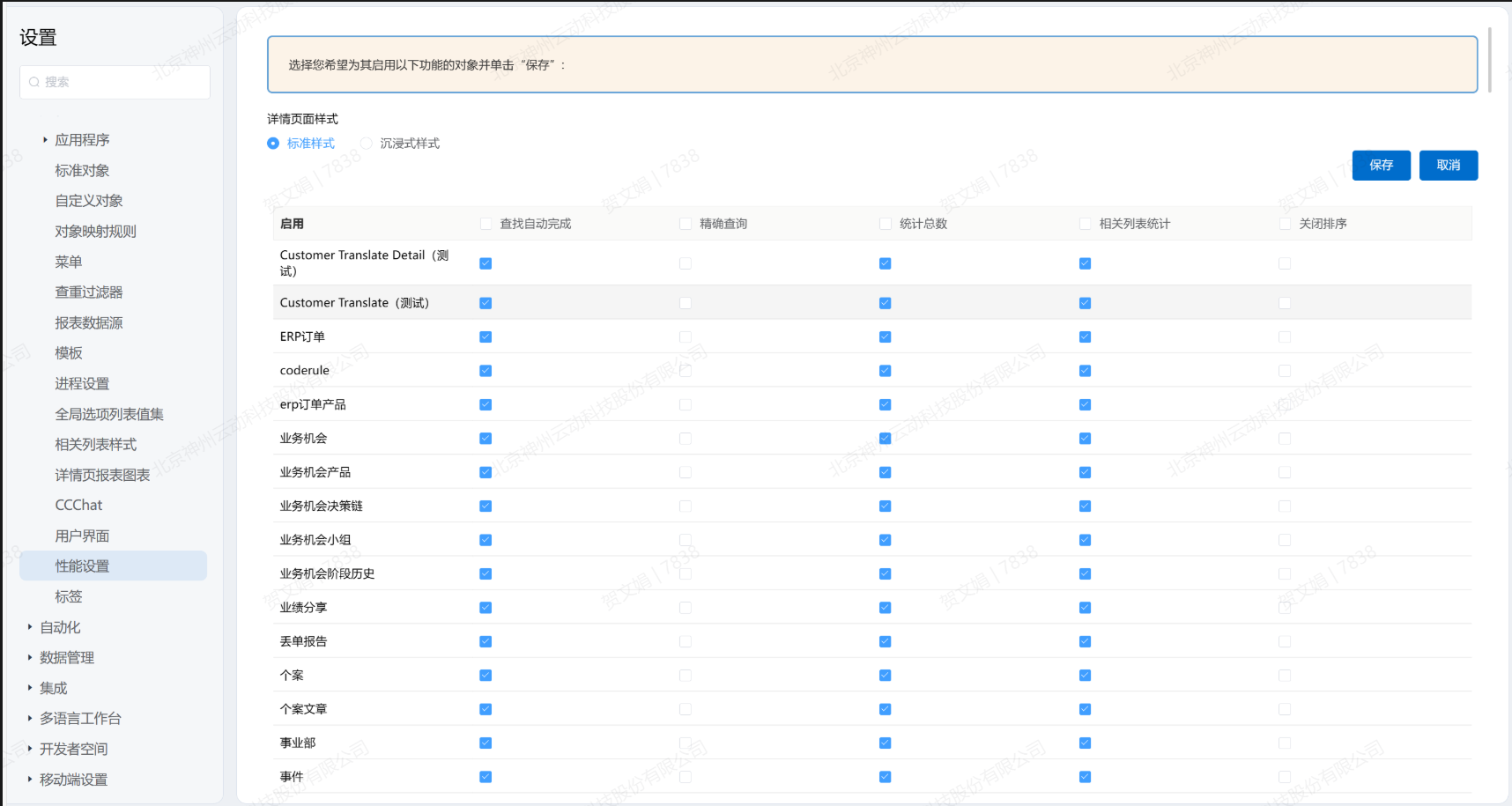Check the 关闭排序 header checkbox
Image resolution: width=1512 pixels, height=806 pixels.
pos(1285,224)
